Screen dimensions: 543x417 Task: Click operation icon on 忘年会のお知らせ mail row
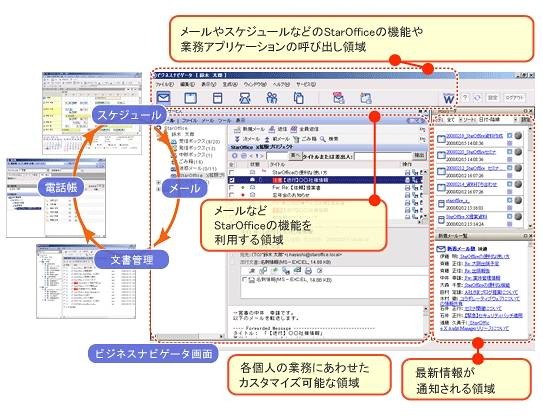point(407,195)
